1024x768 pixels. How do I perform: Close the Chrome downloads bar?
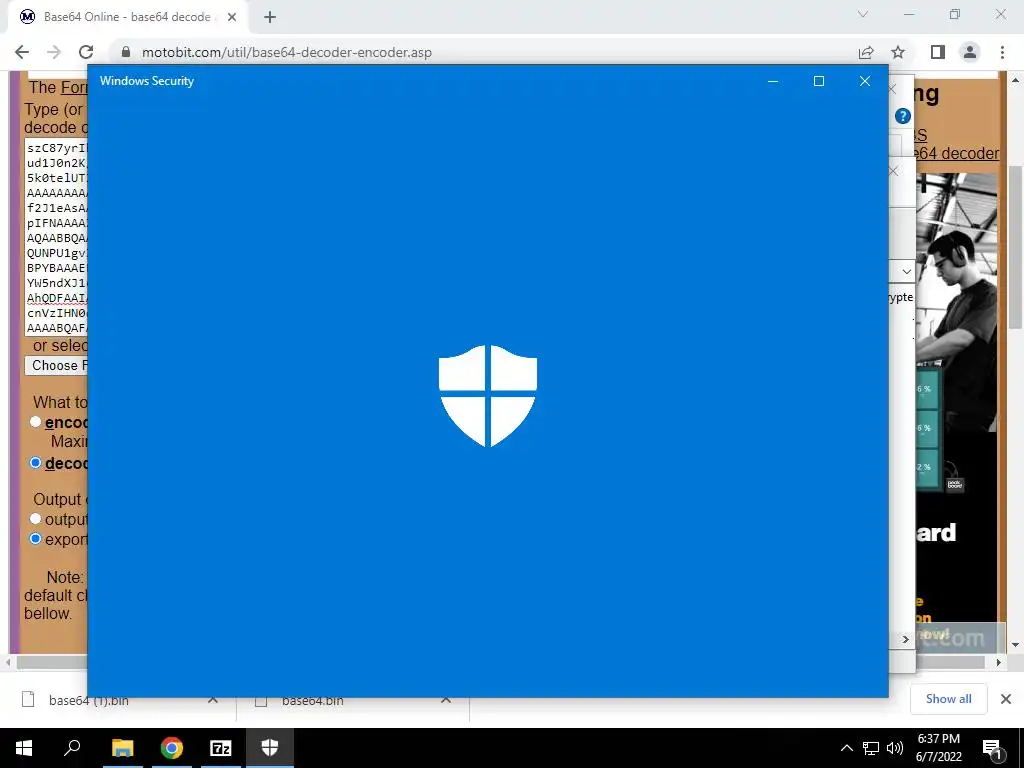[x=1006, y=699]
